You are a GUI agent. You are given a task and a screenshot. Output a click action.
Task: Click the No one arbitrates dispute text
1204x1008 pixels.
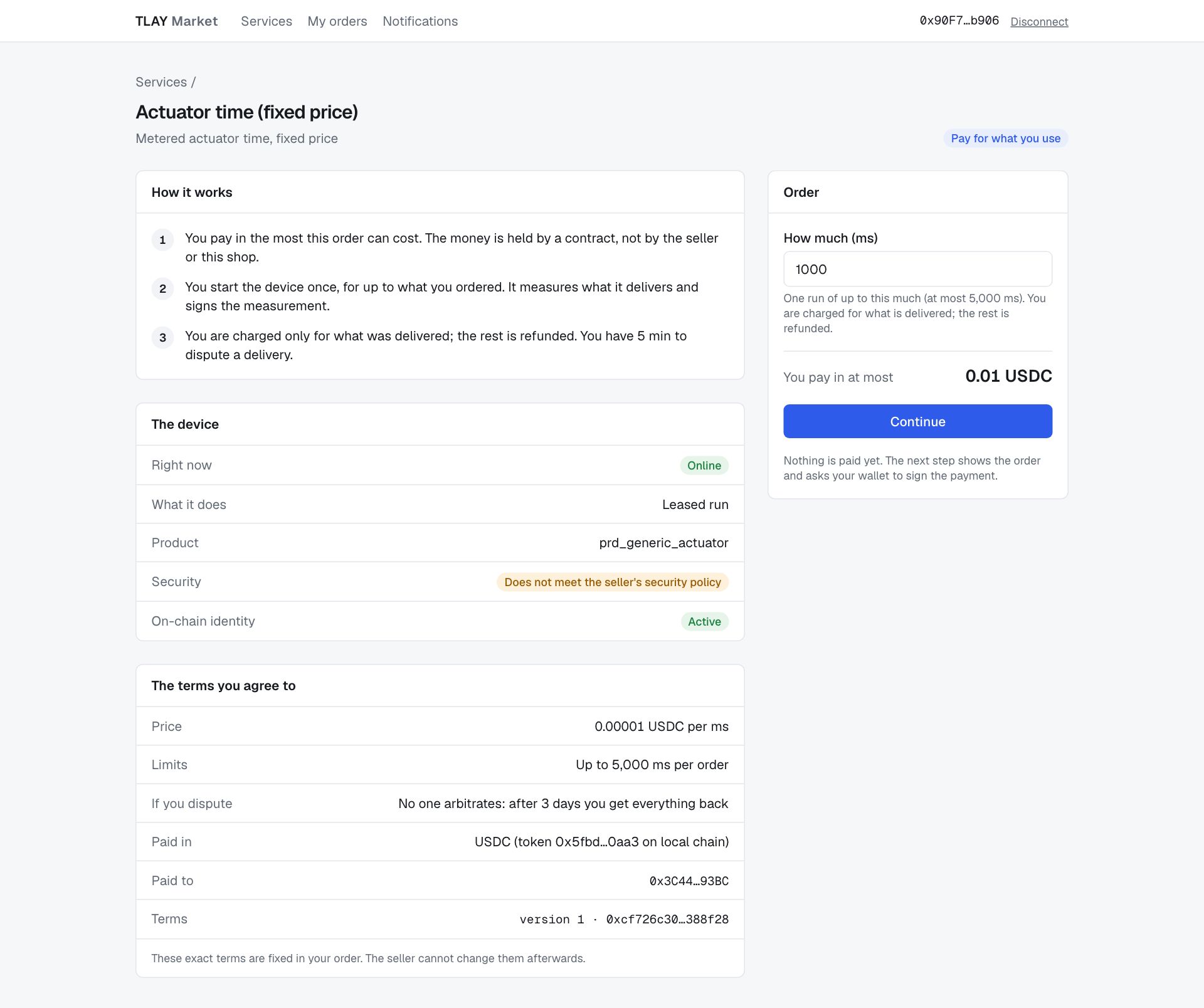click(563, 804)
